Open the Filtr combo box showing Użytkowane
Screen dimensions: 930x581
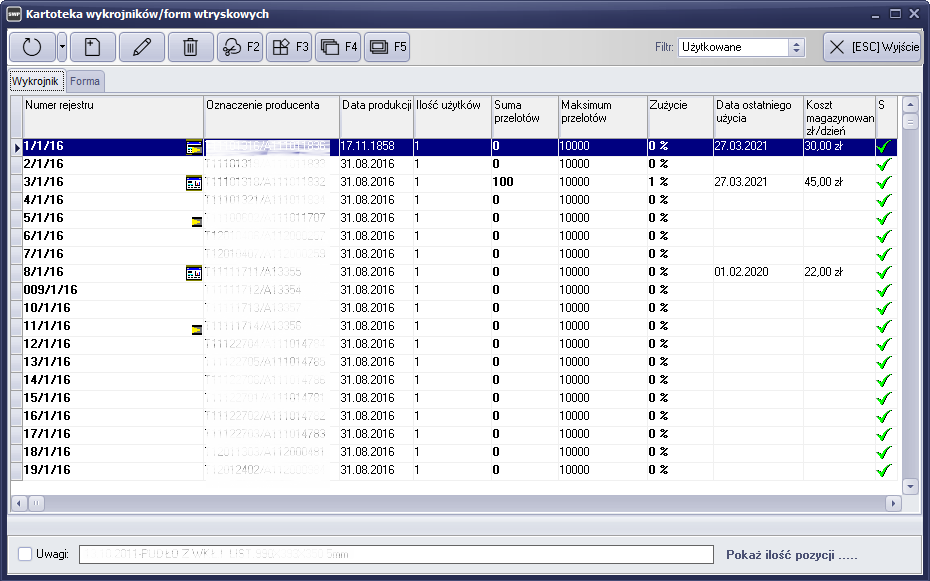tap(741, 47)
